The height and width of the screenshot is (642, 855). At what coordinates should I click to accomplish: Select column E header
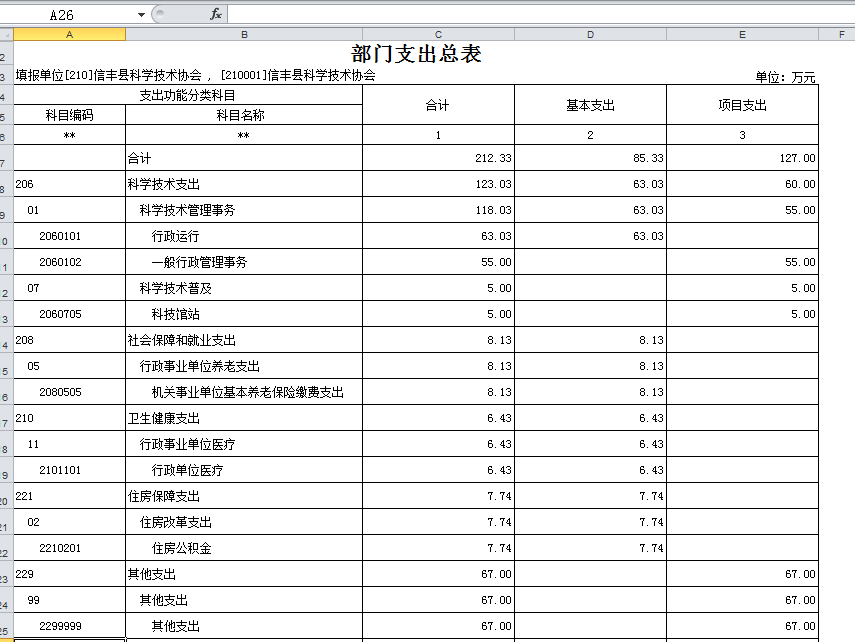pyautogui.click(x=742, y=34)
